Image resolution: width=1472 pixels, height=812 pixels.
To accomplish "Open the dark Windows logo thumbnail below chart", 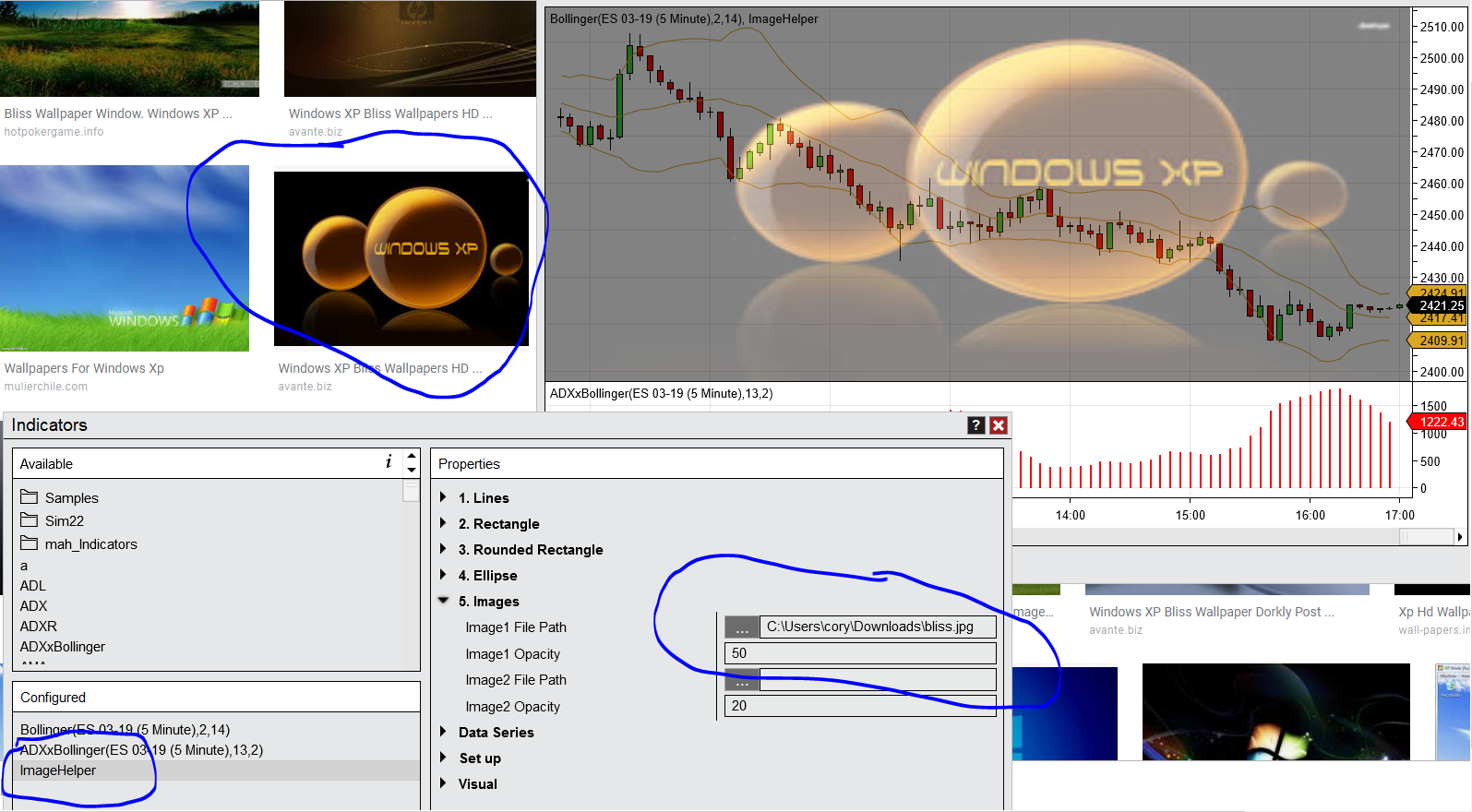I will pyautogui.click(x=1276, y=712).
